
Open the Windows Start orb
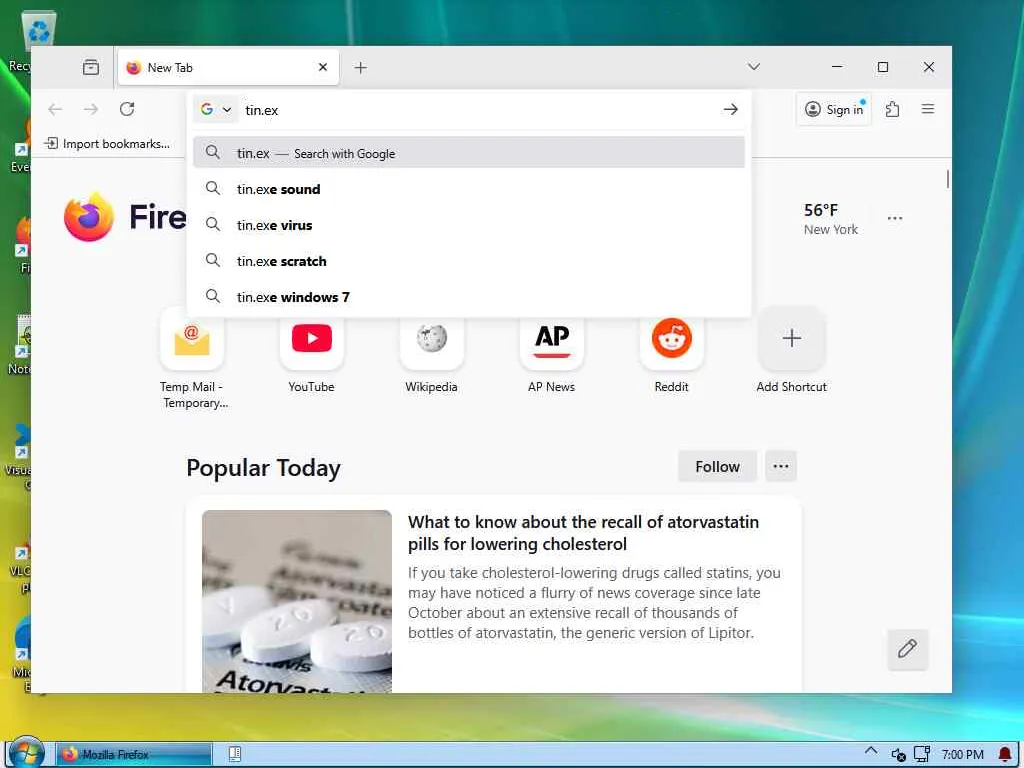(x=26, y=753)
